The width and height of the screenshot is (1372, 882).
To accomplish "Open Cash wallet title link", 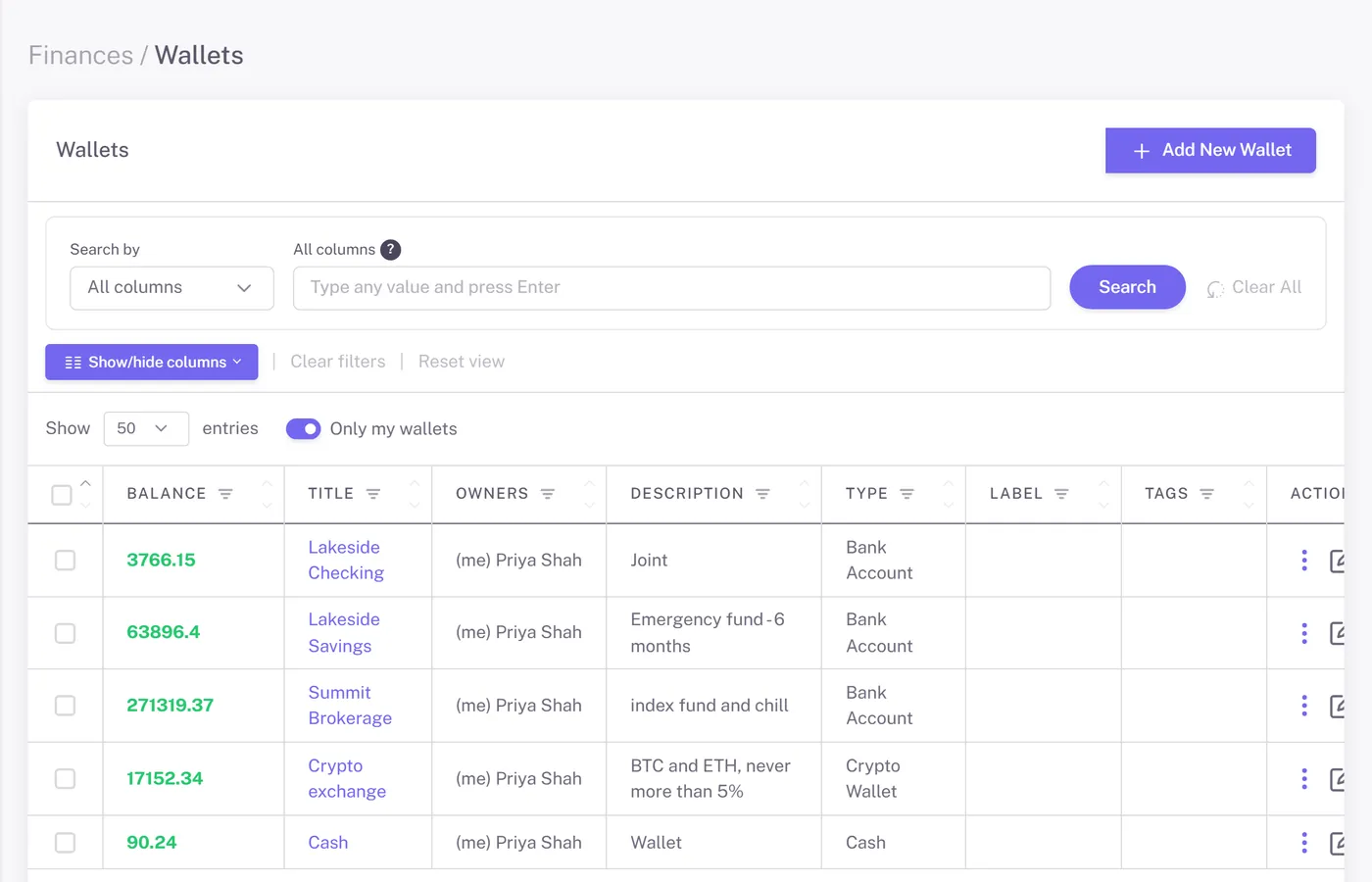I will (328, 843).
